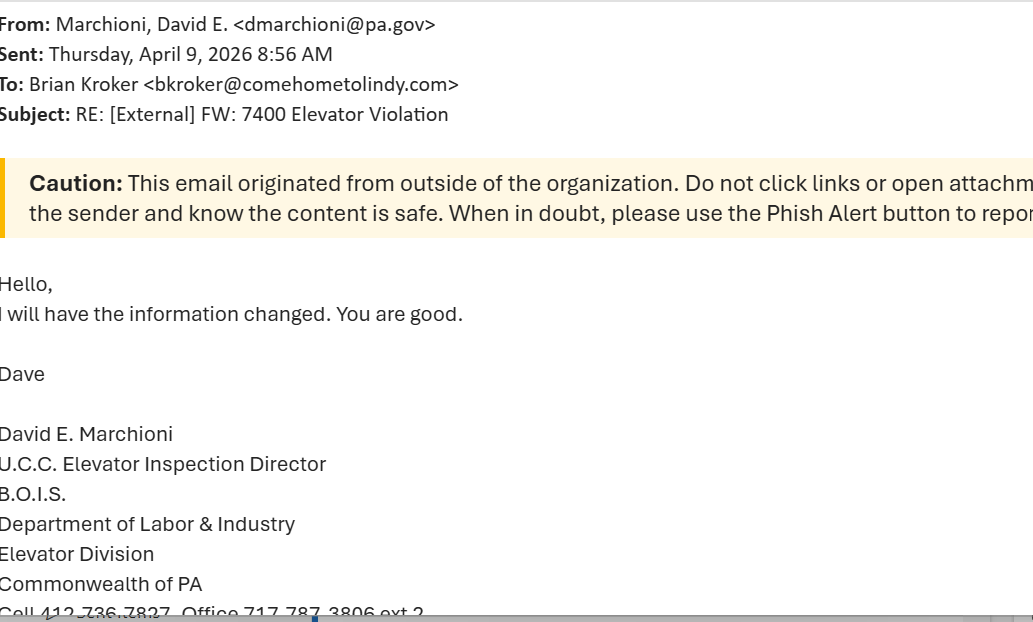
Task: Click the Commonwealth of PA line
Action: 101,585
